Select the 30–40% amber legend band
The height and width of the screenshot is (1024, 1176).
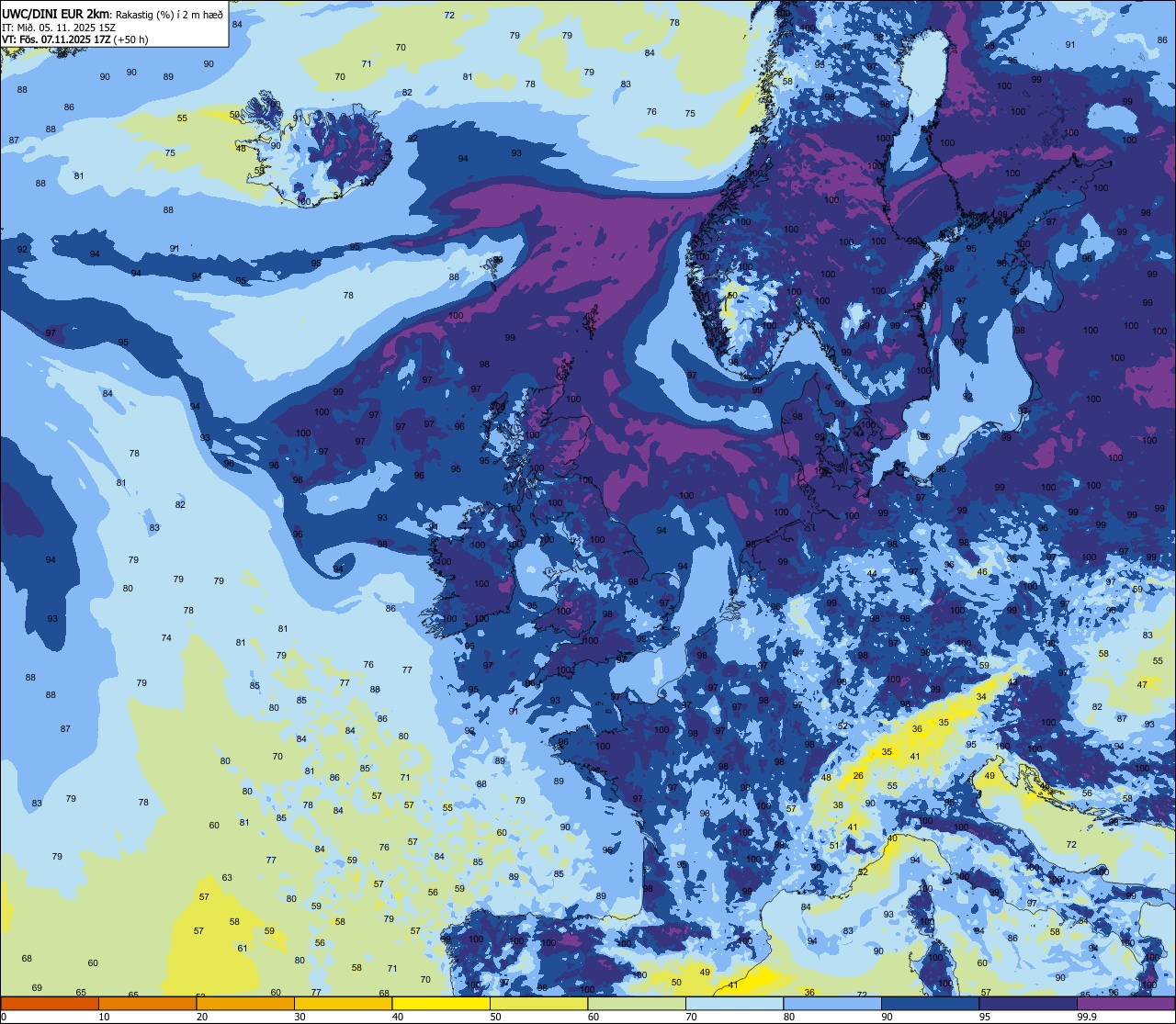tap(343, 1003)
